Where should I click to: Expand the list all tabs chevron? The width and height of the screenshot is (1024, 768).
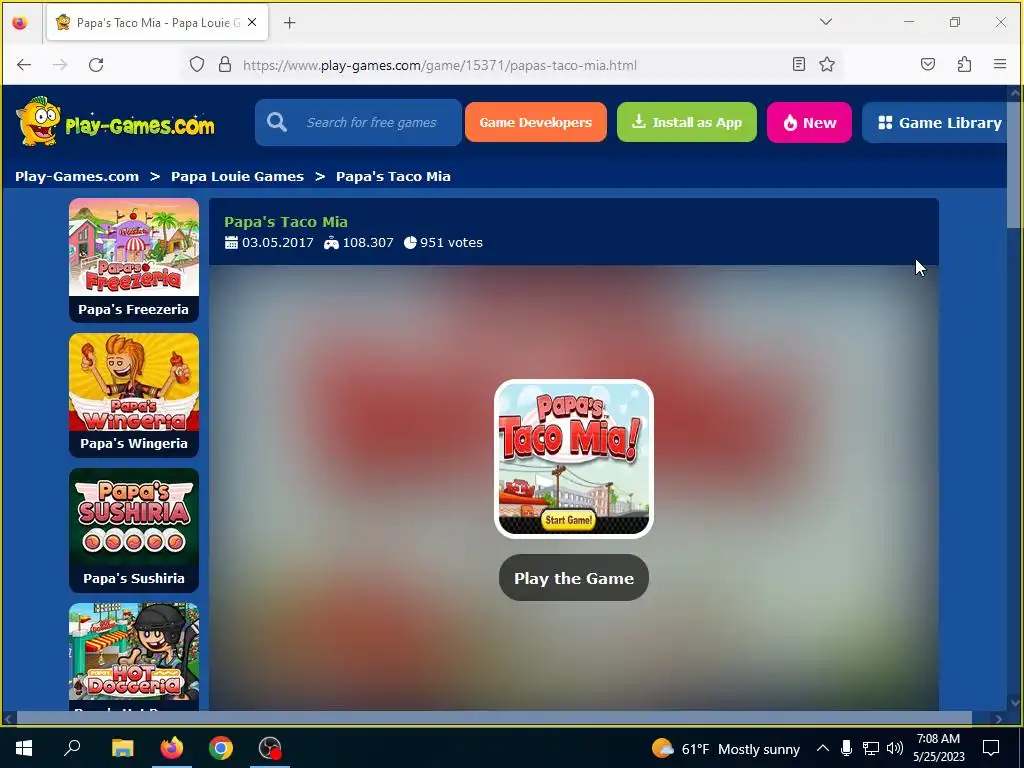coord(825,22)
